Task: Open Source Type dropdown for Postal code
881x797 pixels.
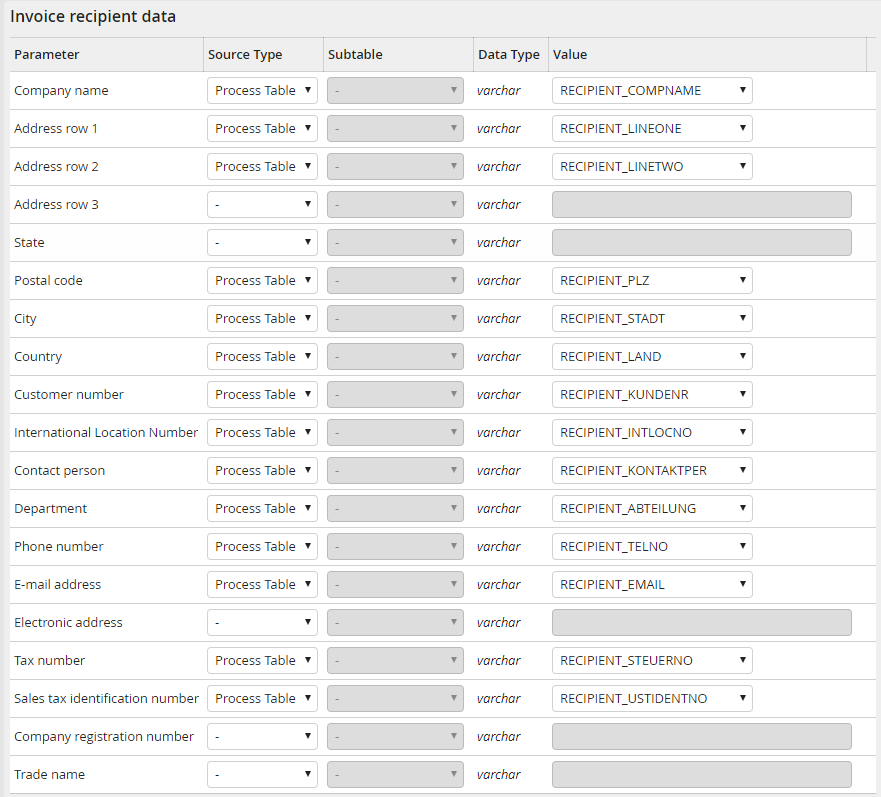Action: coord(262,280)
